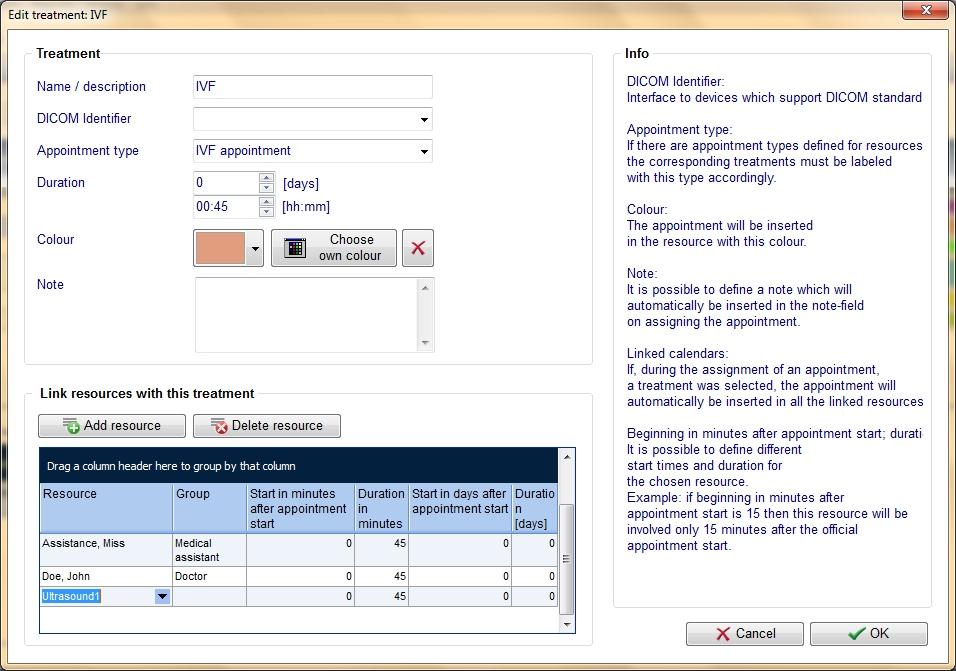Click the Choose own colour palette button

click(334, 248)
